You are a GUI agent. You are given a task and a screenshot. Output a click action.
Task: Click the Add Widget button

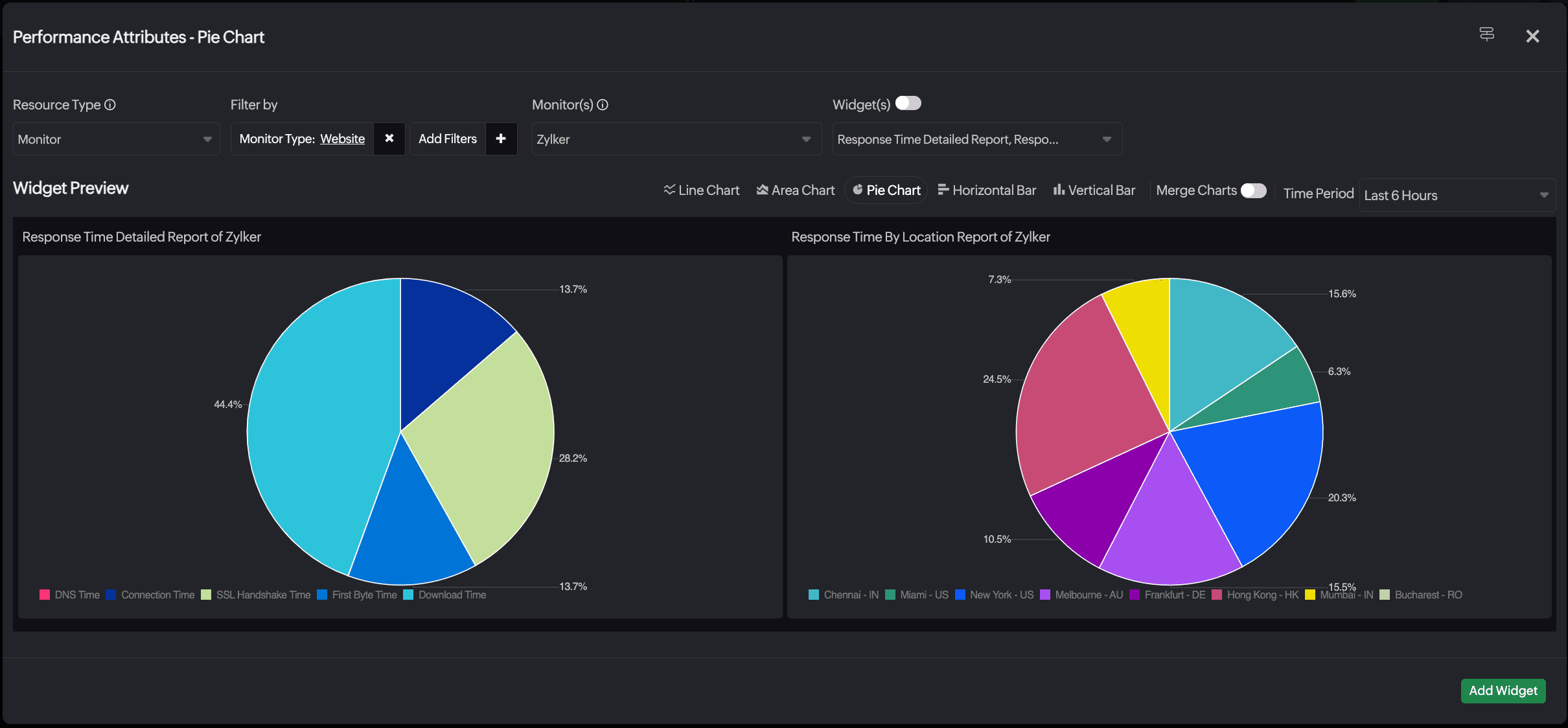pos(1503,690)
